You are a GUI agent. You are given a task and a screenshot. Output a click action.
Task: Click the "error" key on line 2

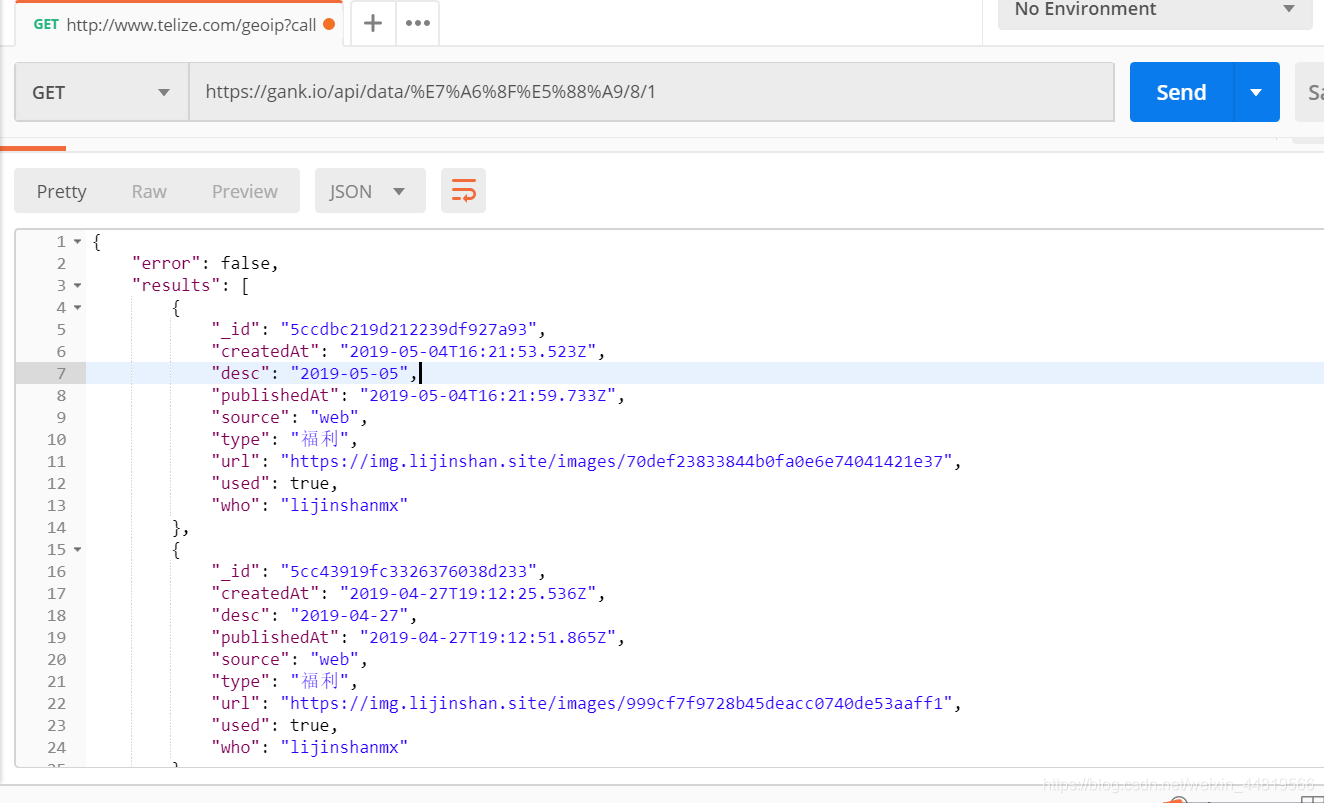pos(166,263)
